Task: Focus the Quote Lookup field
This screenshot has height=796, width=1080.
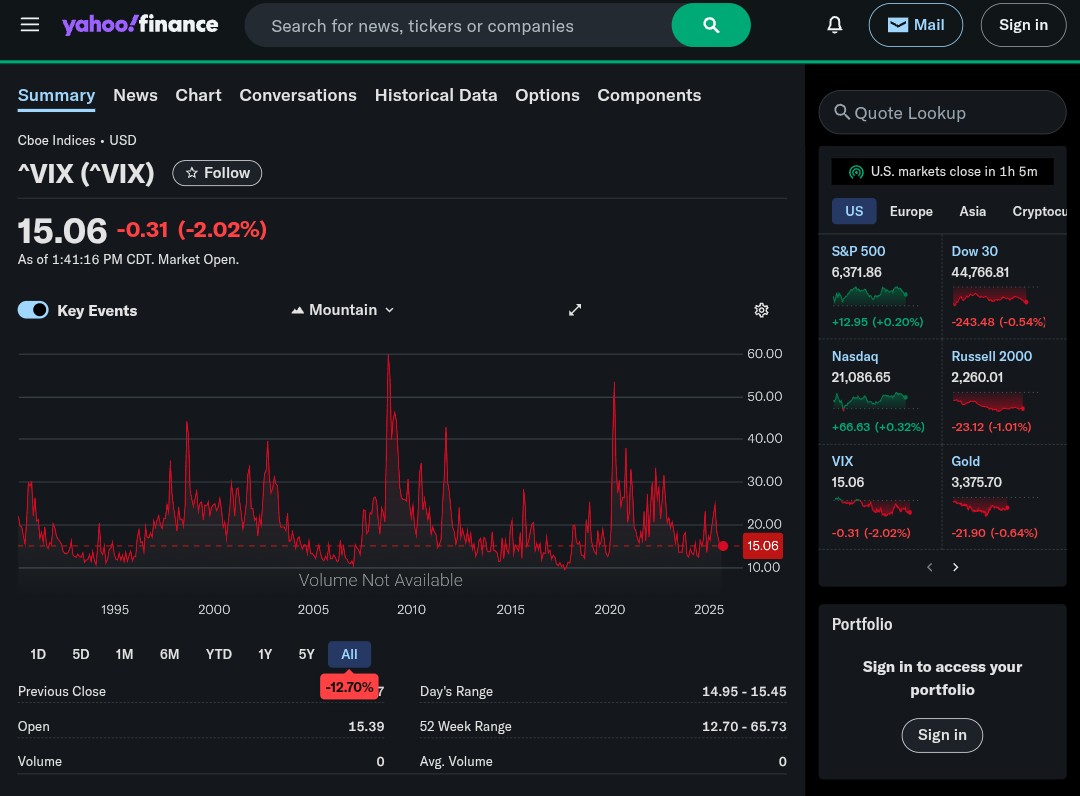Action: [x=942, y=112]
